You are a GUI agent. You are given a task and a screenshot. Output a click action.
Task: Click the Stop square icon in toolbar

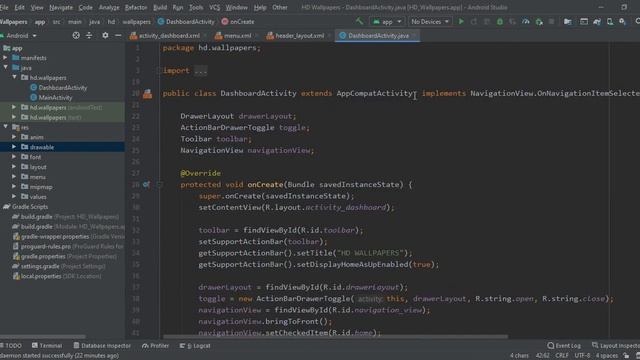tap(551, 21)
